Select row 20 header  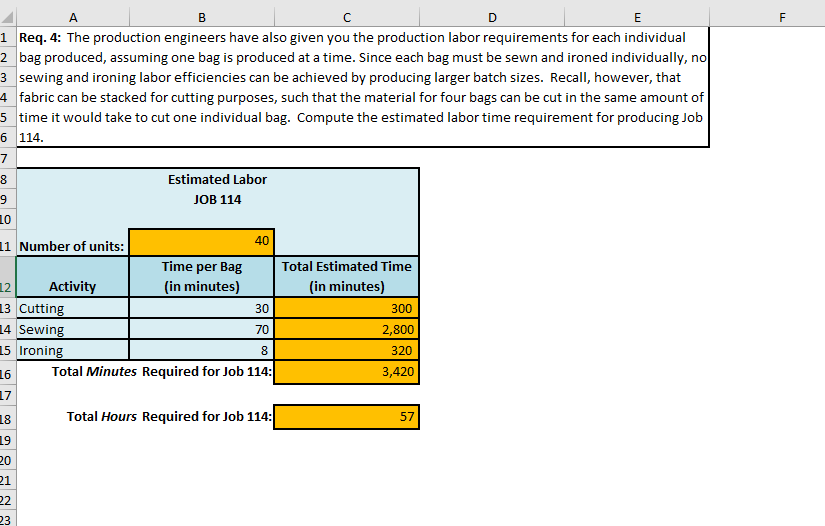pyautogui.click(x=7, y=461)
